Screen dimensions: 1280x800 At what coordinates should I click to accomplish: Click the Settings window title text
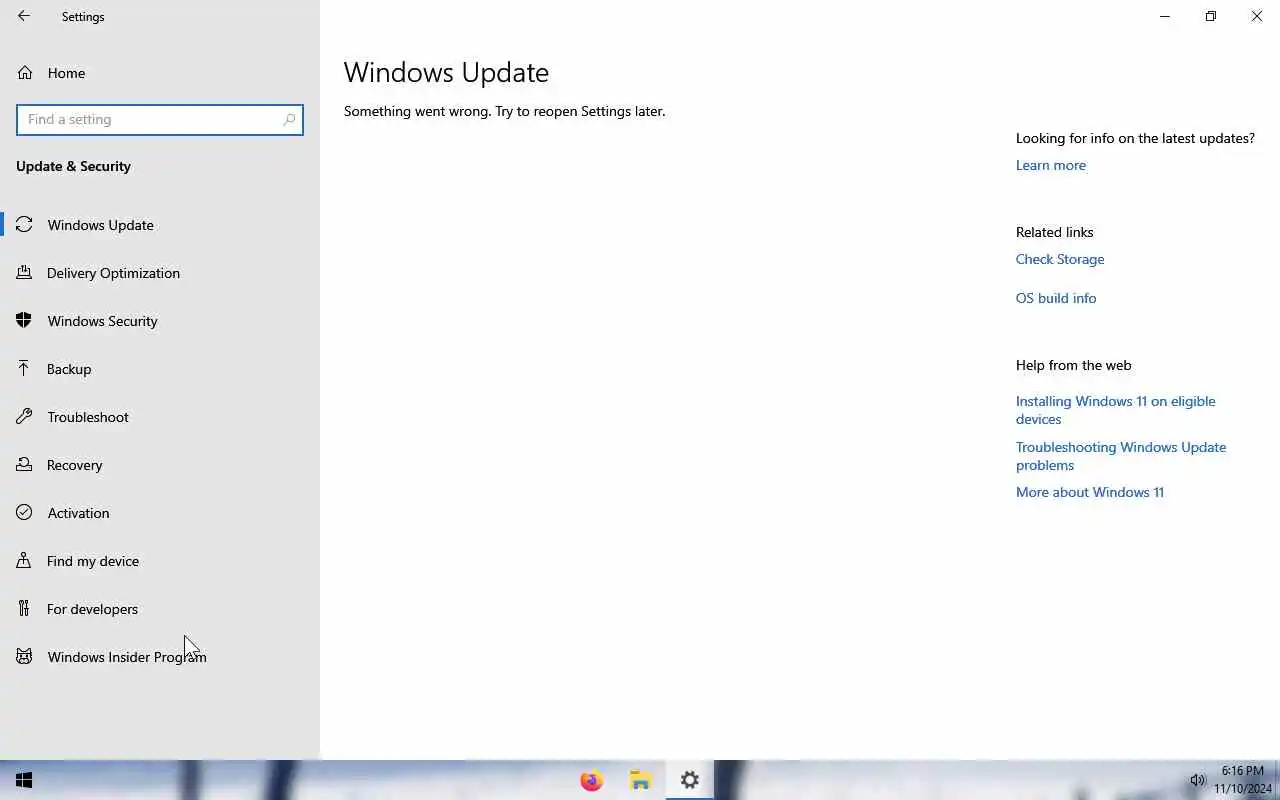83,17
